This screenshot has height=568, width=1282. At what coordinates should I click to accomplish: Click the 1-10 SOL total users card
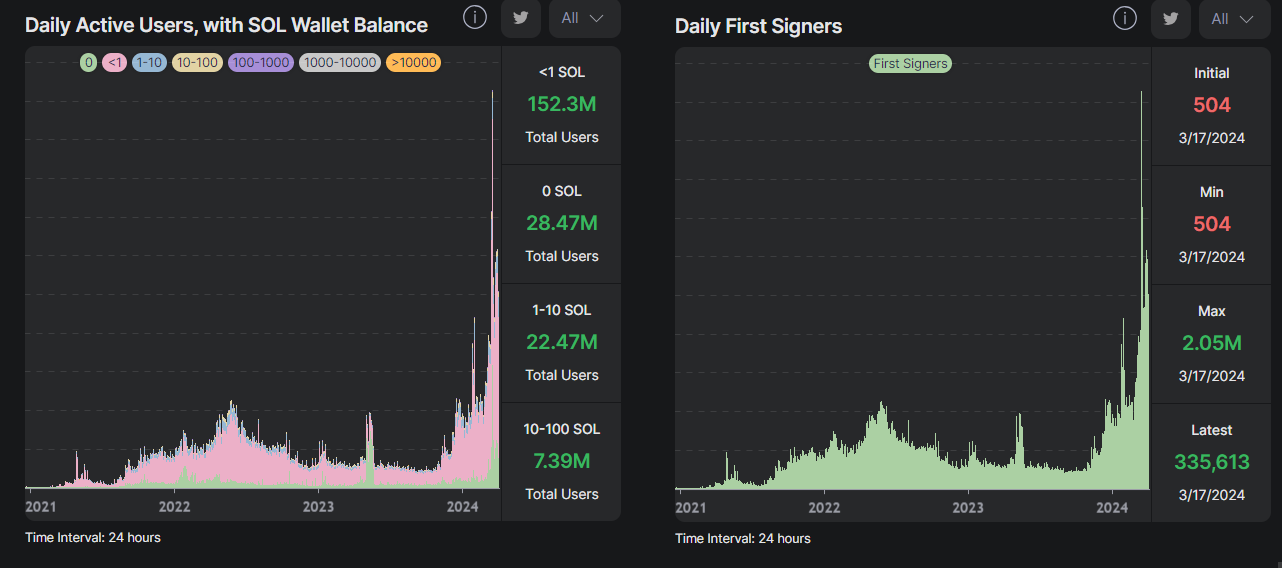tap(561, 343)
